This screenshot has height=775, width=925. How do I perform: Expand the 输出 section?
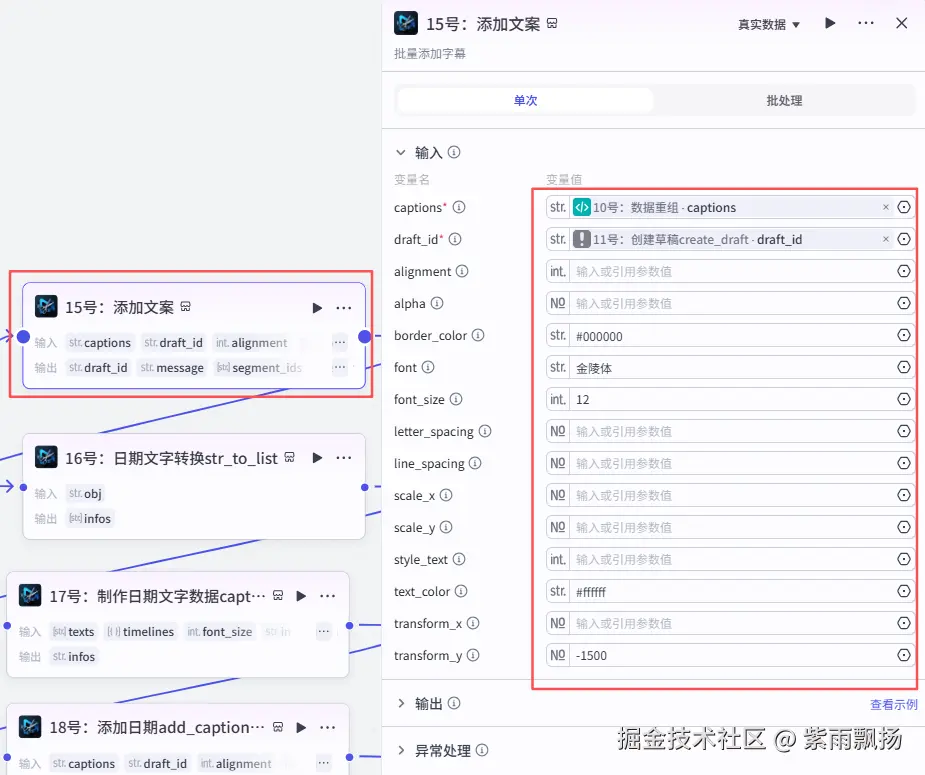click(401, 703)
